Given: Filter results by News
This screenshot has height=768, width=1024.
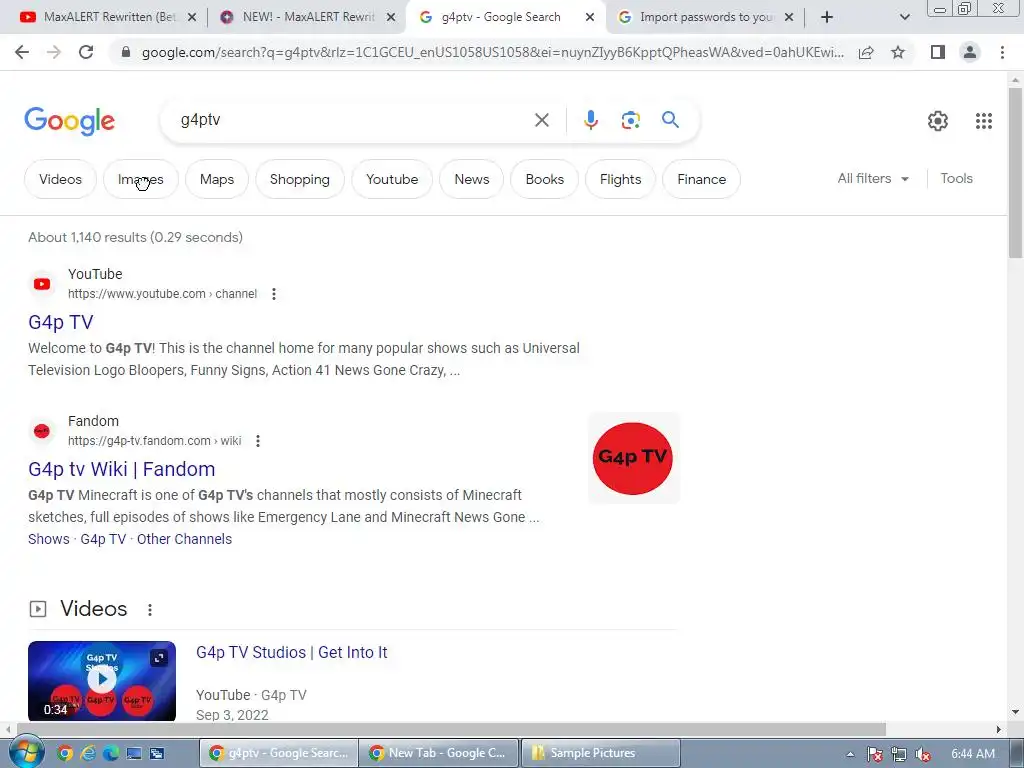Looking at the screenshot, I should [472, 179].
